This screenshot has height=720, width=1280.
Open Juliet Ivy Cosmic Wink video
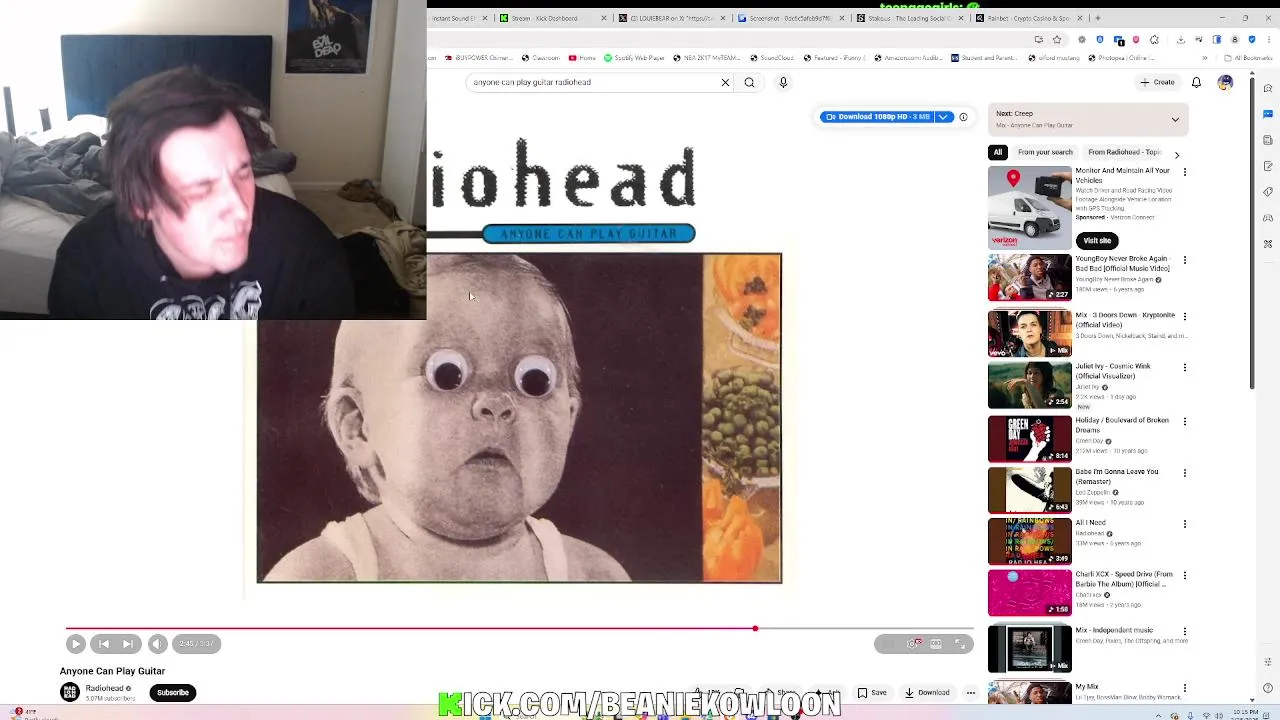1029,385
